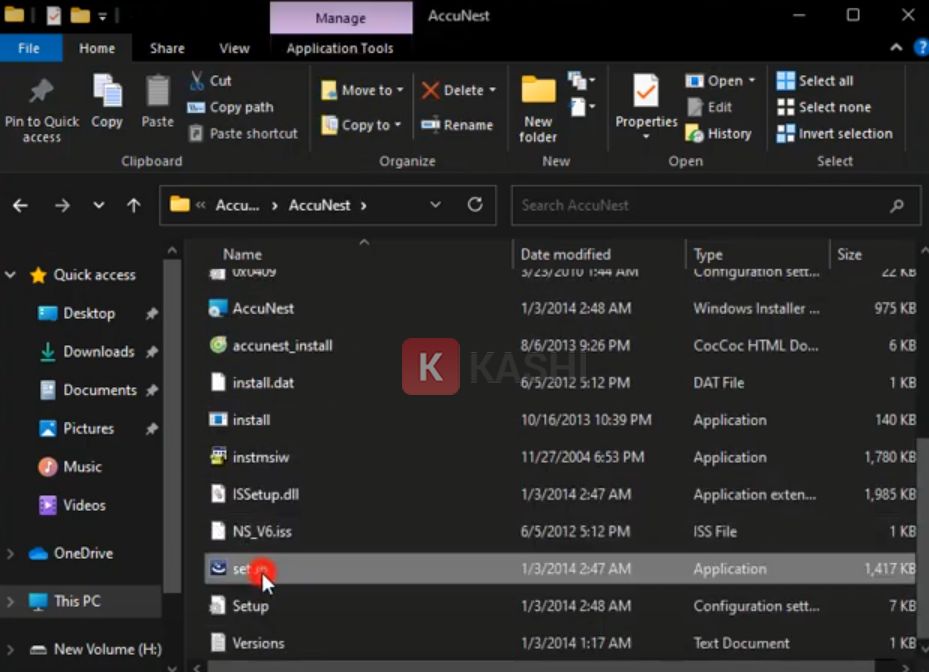
Task: Select the ISSetup.dll file in list
Action: click(265, 494)
